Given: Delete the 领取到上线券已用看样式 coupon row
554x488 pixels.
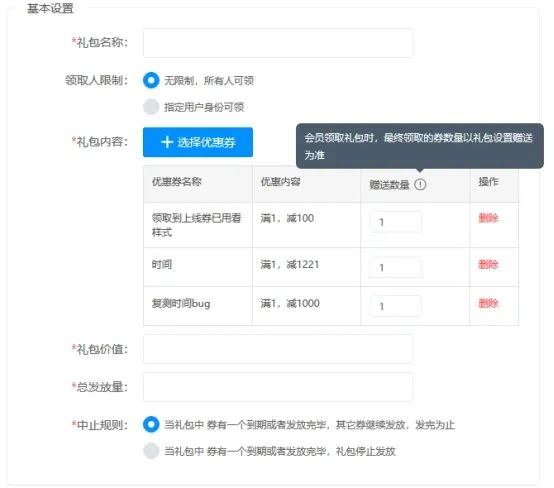Looking at the screenshot, I should pyautogui.click(x=488, y=218).
